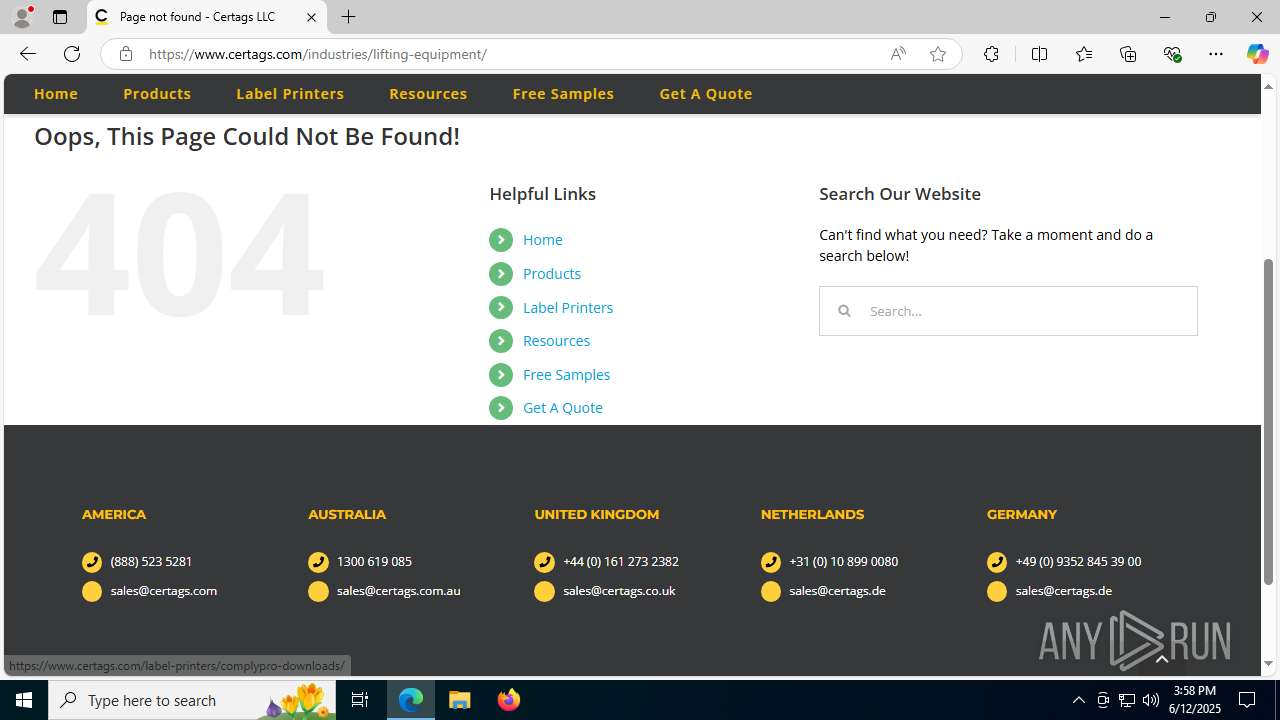Screen dimensions: 1280x720
Task: Open Browser essentials icon
Action: (x=1172, y=54)
